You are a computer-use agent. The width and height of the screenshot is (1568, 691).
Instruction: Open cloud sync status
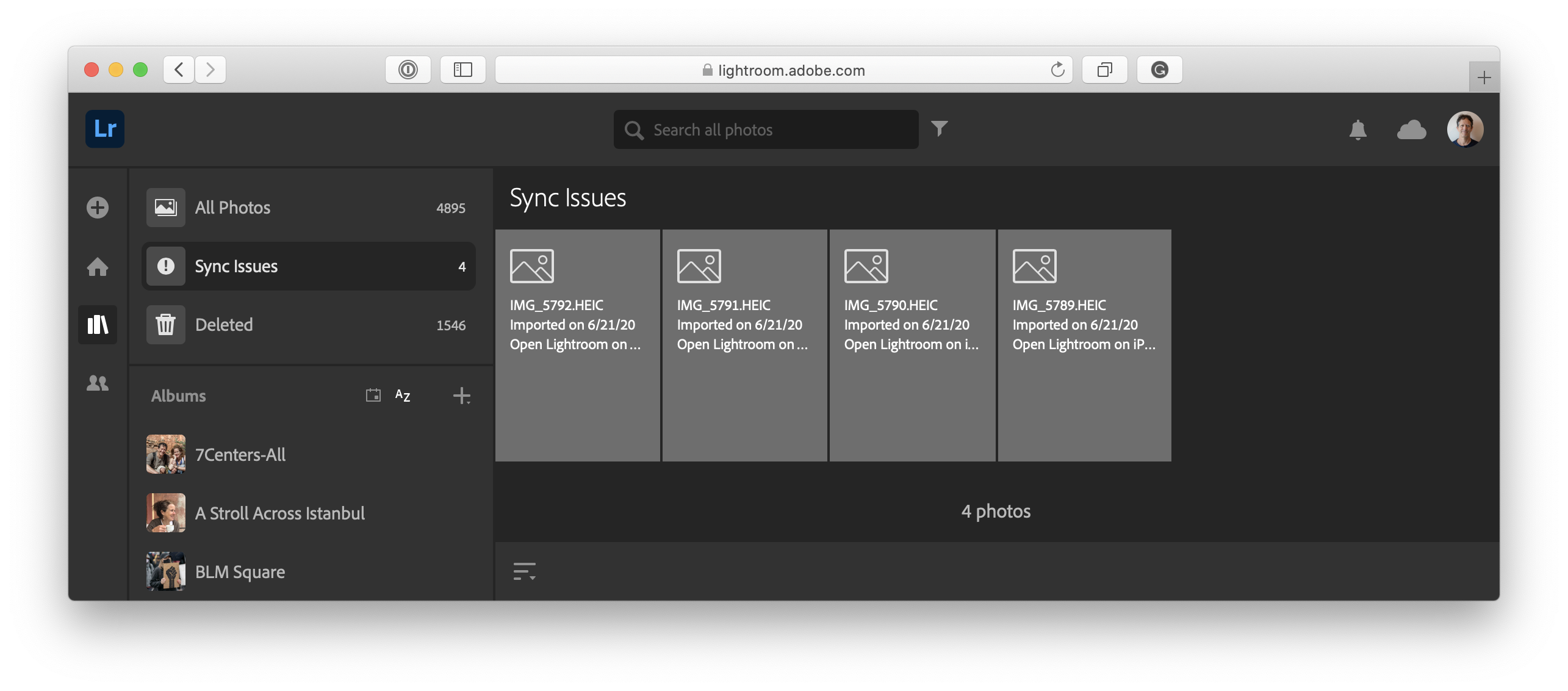coord(1412,129)
